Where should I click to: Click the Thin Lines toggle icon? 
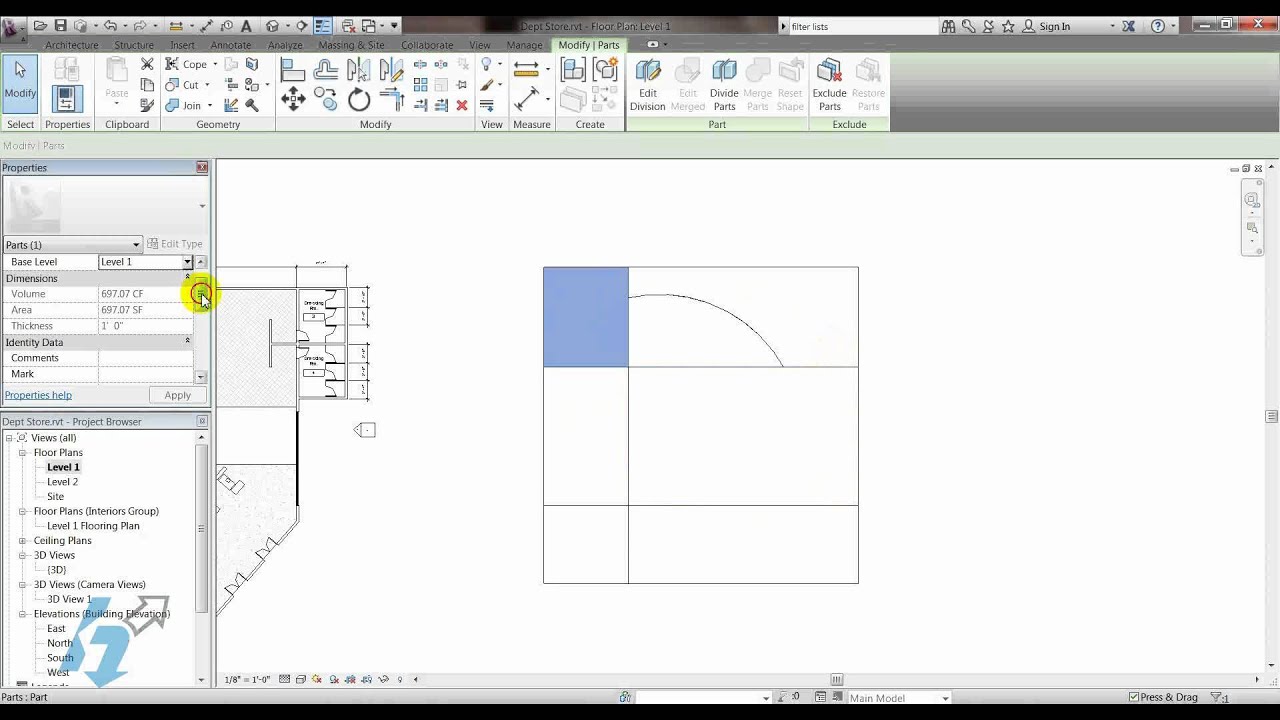(323, 26)
